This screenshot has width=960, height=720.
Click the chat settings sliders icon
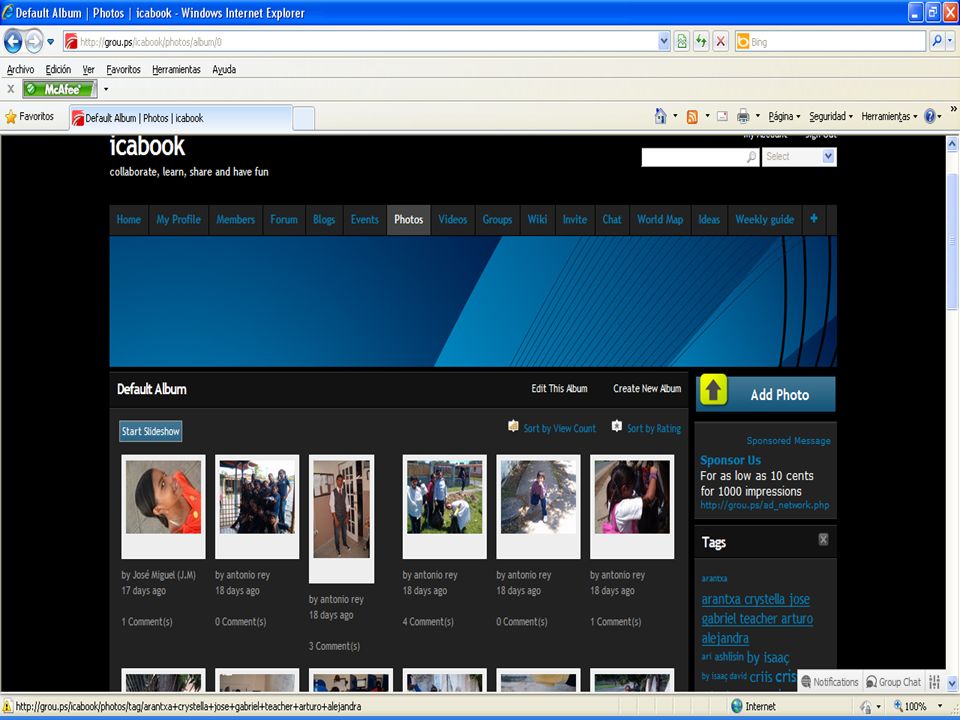coord(934,682)
